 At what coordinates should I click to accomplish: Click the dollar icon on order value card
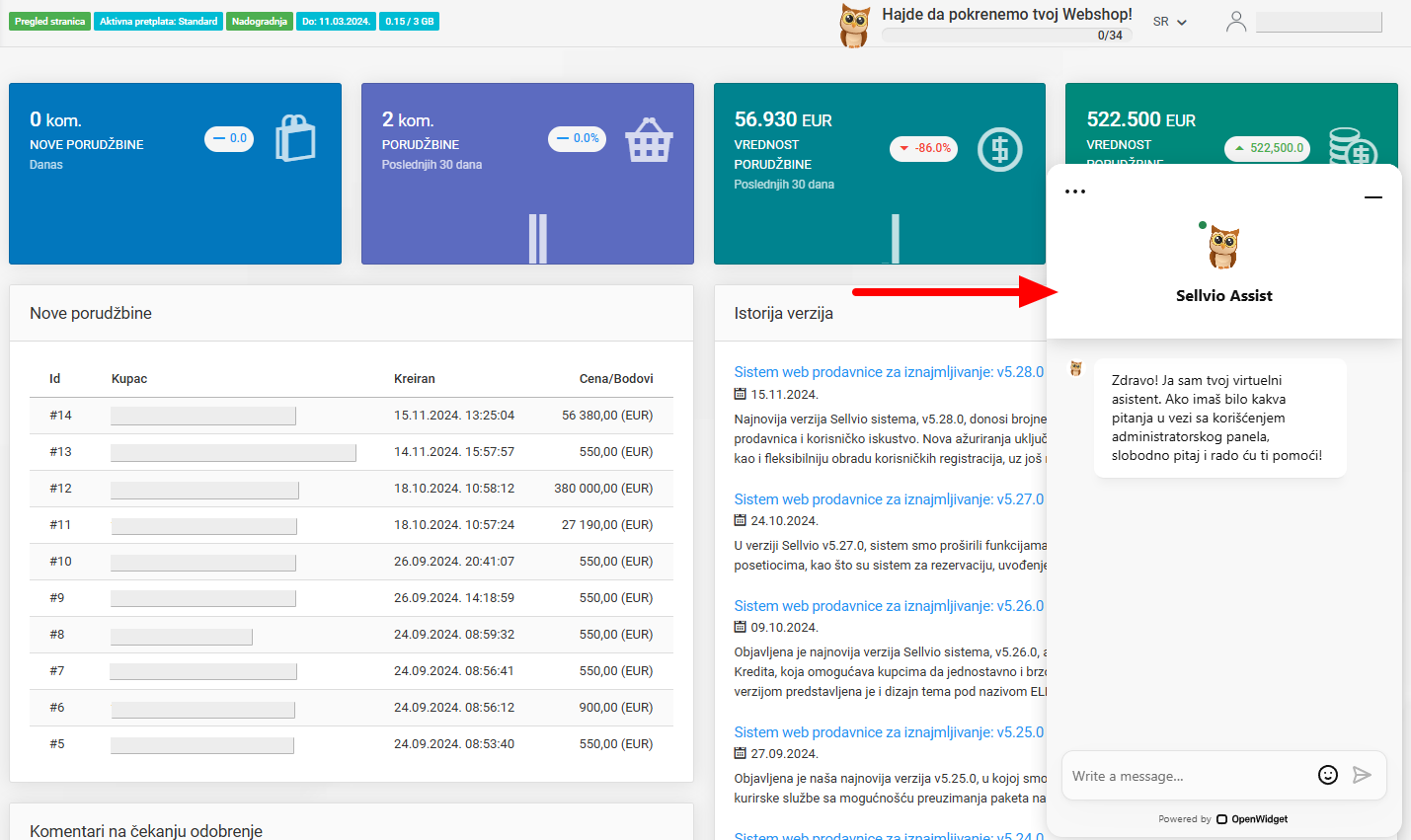click(x=999, y=149)
